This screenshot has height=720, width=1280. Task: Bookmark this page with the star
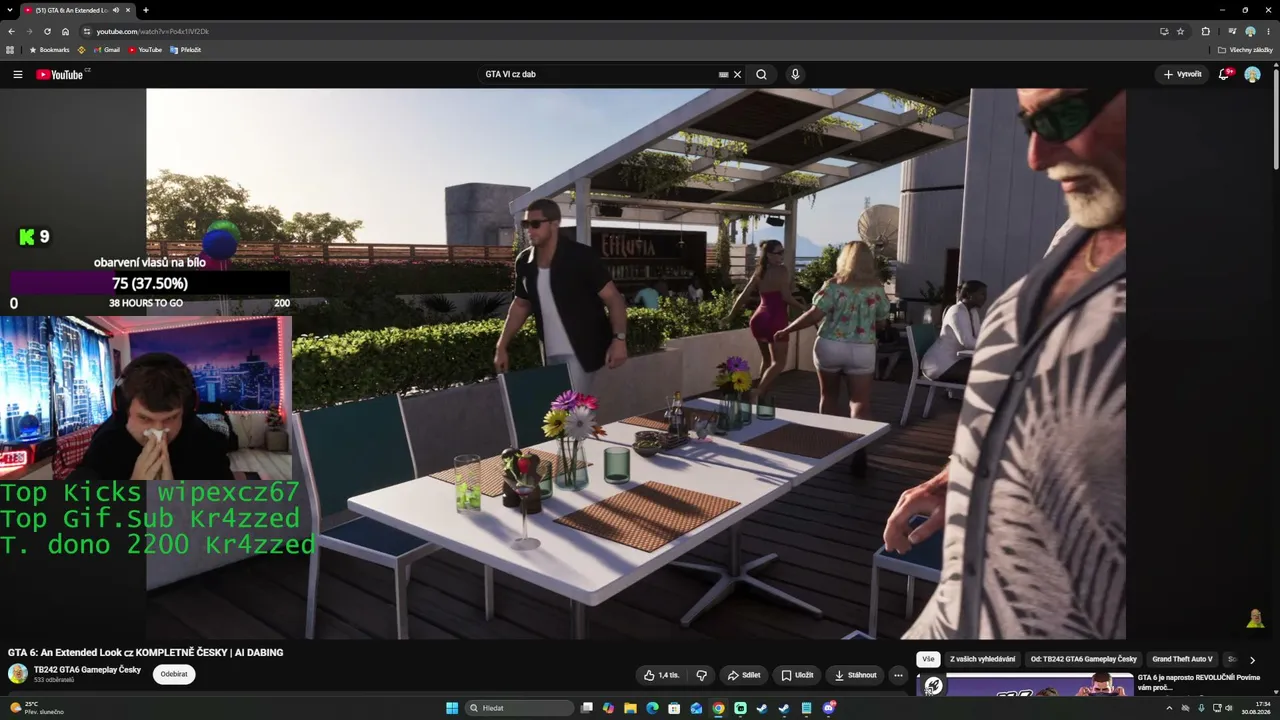point(1180,31)
